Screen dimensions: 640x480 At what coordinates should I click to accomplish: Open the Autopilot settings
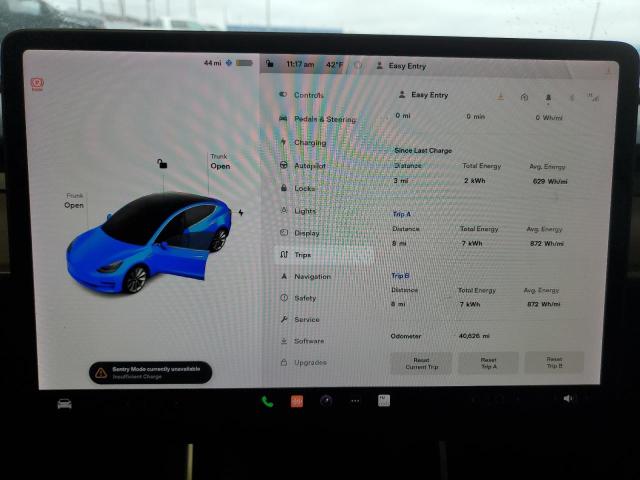pyautogui.click(x=302, y=165)
